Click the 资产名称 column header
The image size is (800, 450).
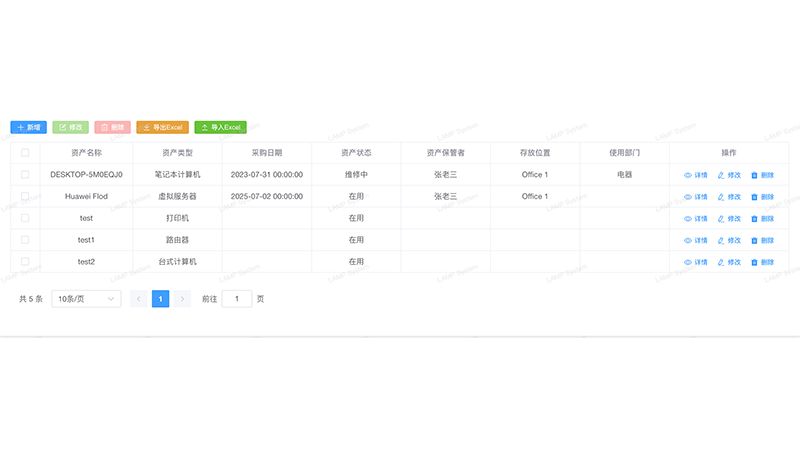point(86,153)
